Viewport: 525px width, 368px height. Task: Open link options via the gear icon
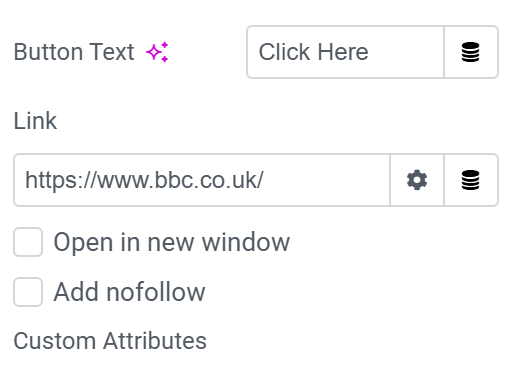(x=417, y=180)
